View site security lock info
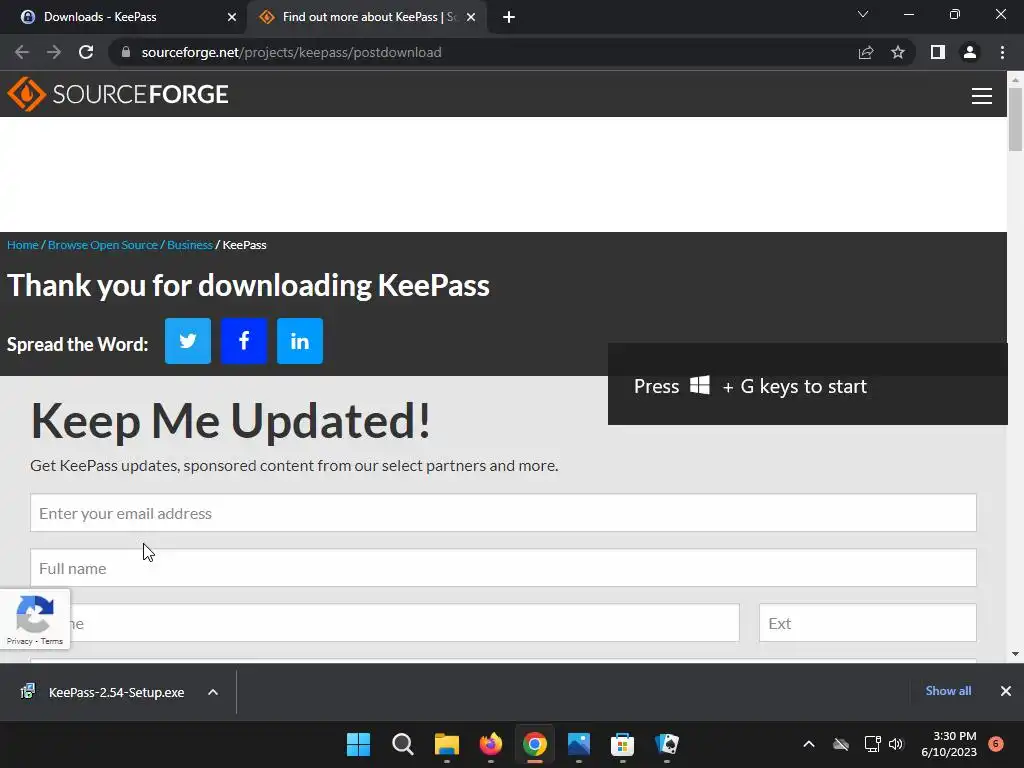Viewport: 1024px width, 768px height. coord(126,52)
